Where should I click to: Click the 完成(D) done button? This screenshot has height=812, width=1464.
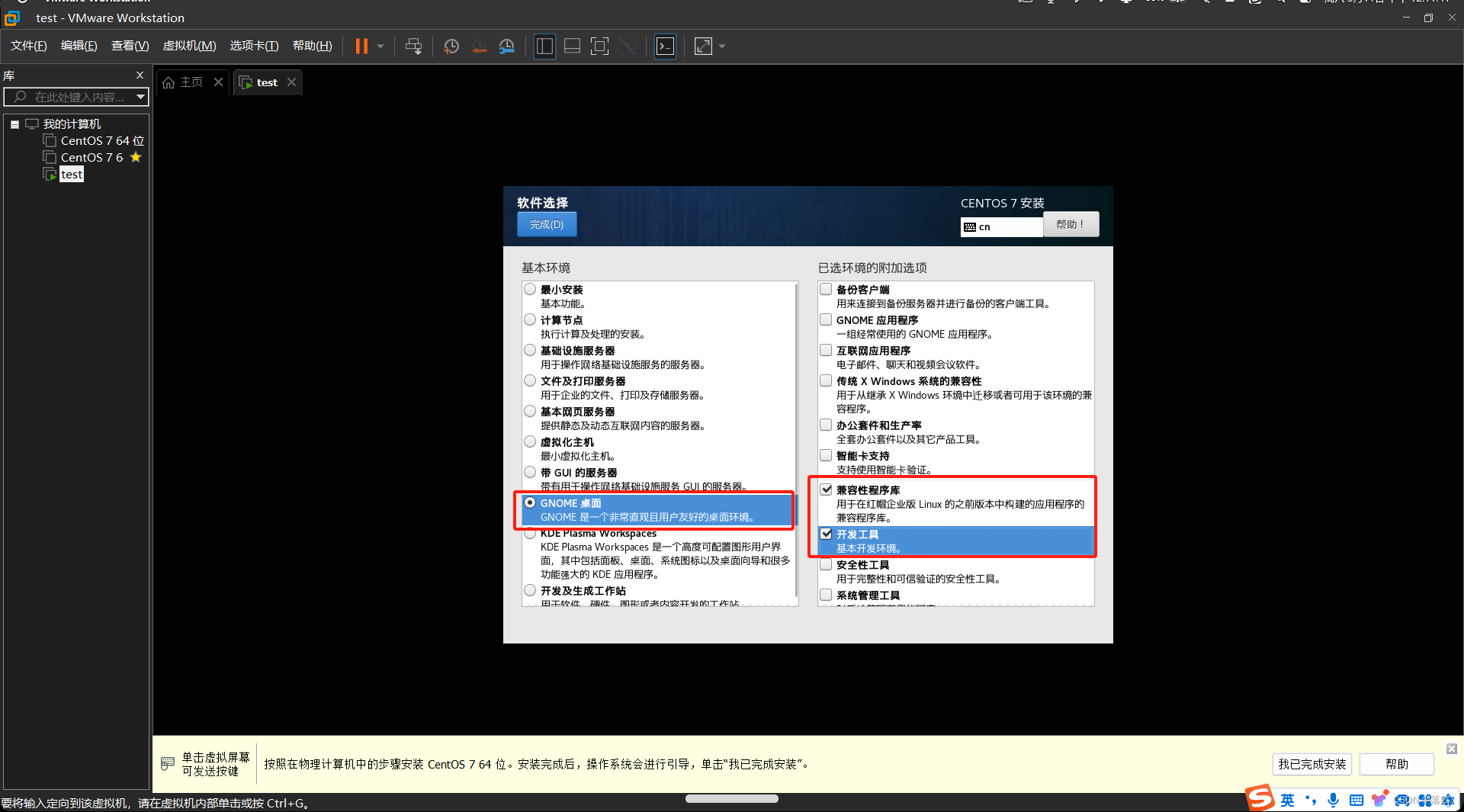tap(547, 224)
